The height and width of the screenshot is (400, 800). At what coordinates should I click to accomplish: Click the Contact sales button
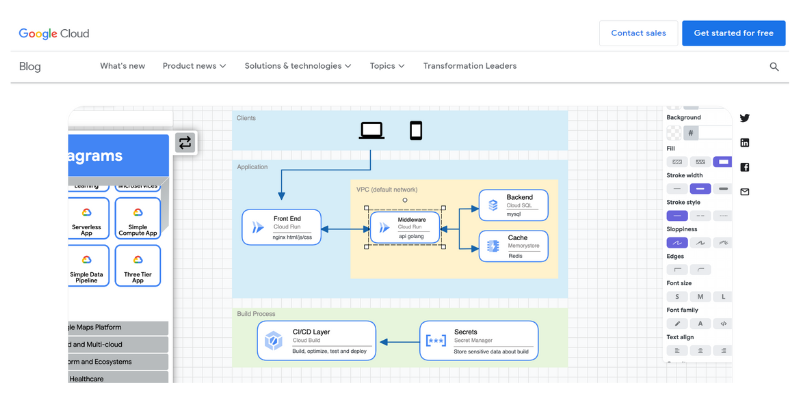(x=638, y=33)
